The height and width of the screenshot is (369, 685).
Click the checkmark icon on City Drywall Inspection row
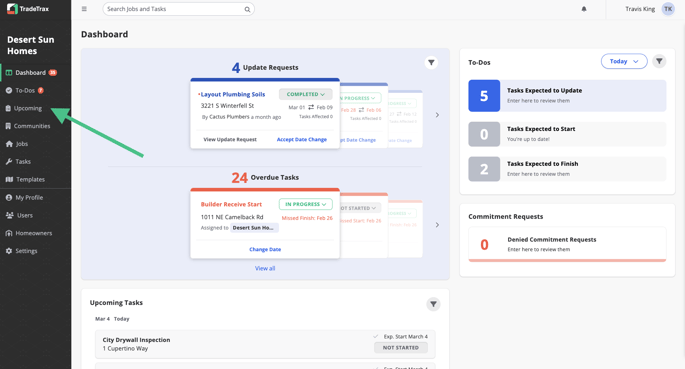click(x=376, y=336)
